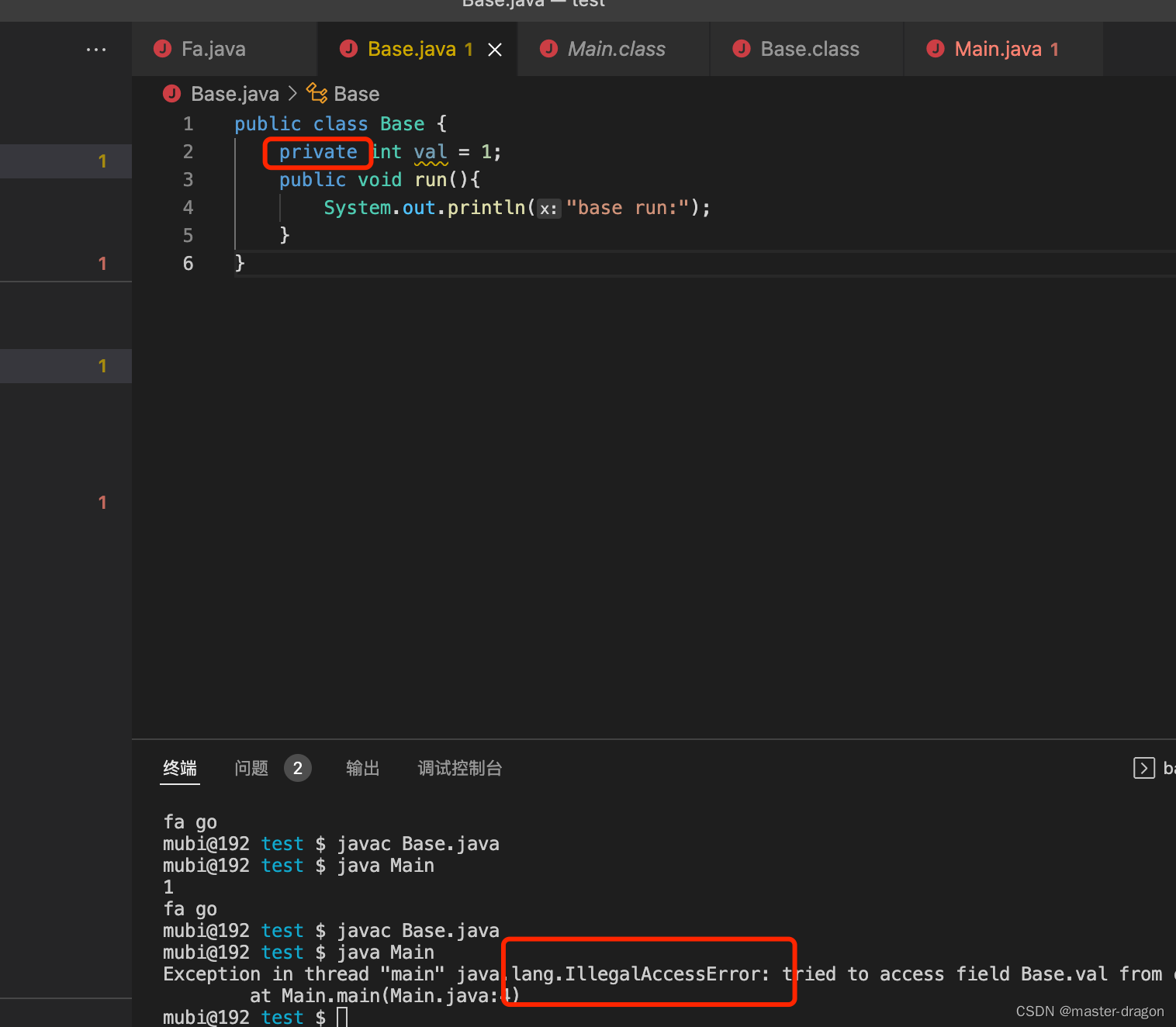1176x1027 pixels.
Task: Click the Java file icon in breadcrumb
Action: click(x=171, y=94)
